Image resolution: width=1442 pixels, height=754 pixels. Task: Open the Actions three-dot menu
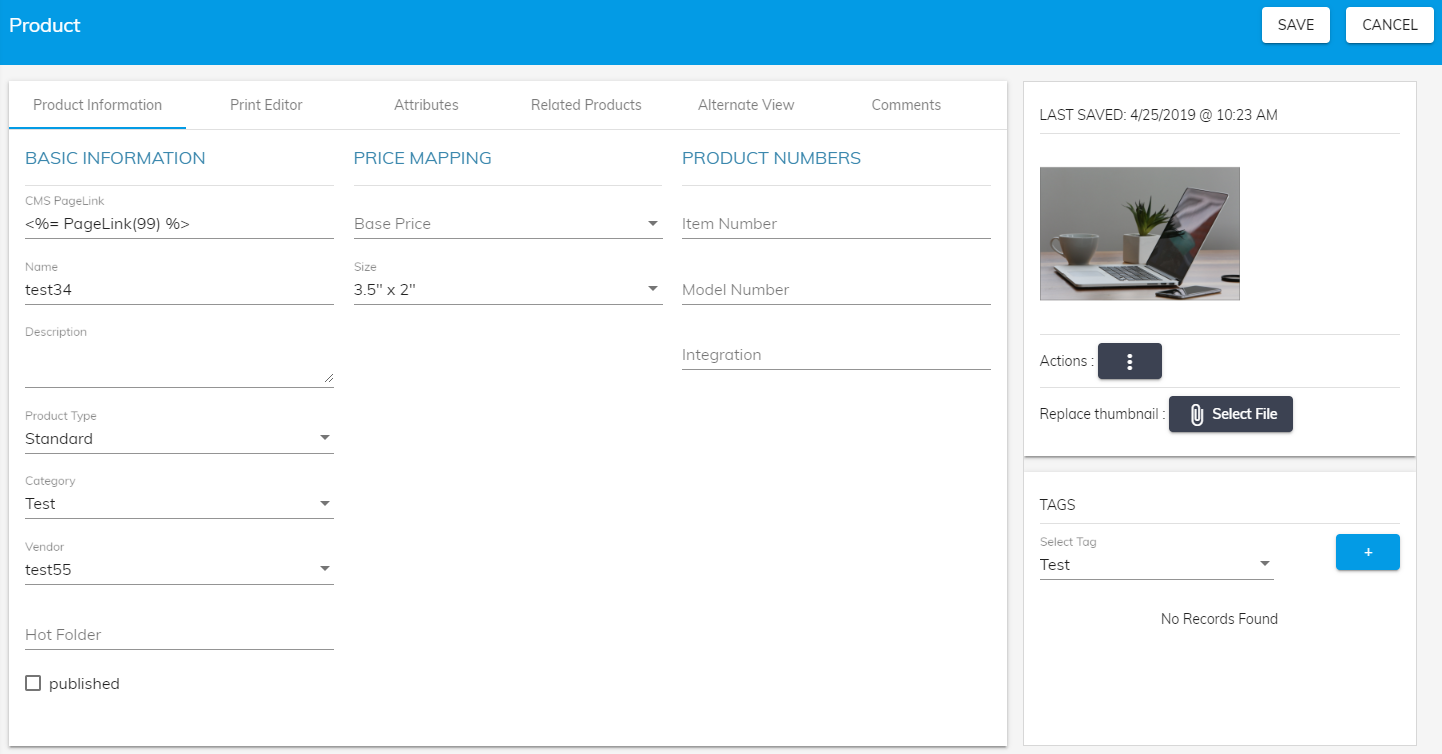(x=1129, y=361)
